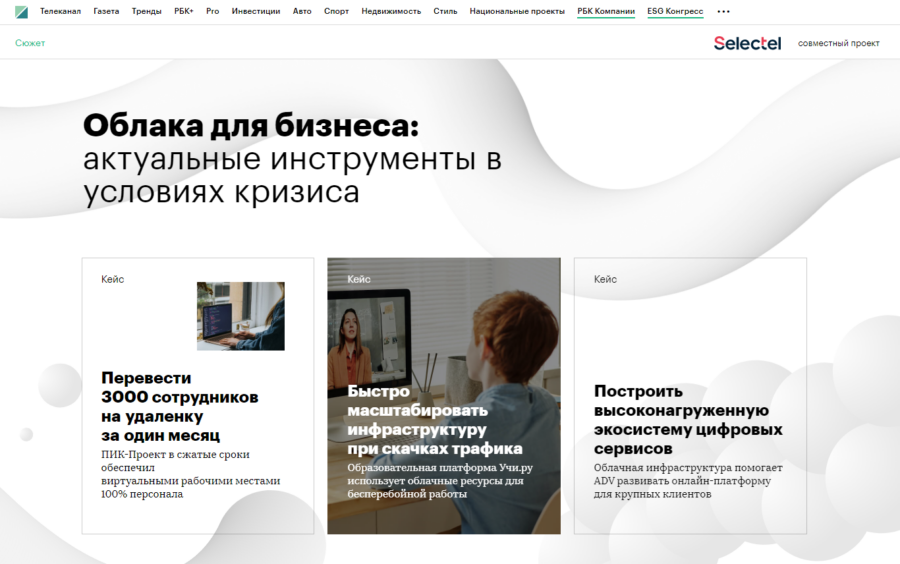The image size is (900, 564).
Task: Go to РБК Компании
Action: point(606,11)
